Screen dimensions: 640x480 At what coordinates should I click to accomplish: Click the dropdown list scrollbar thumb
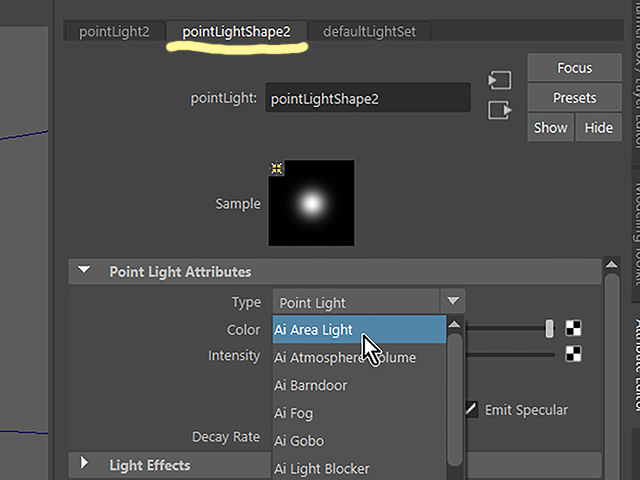(454, 399)
